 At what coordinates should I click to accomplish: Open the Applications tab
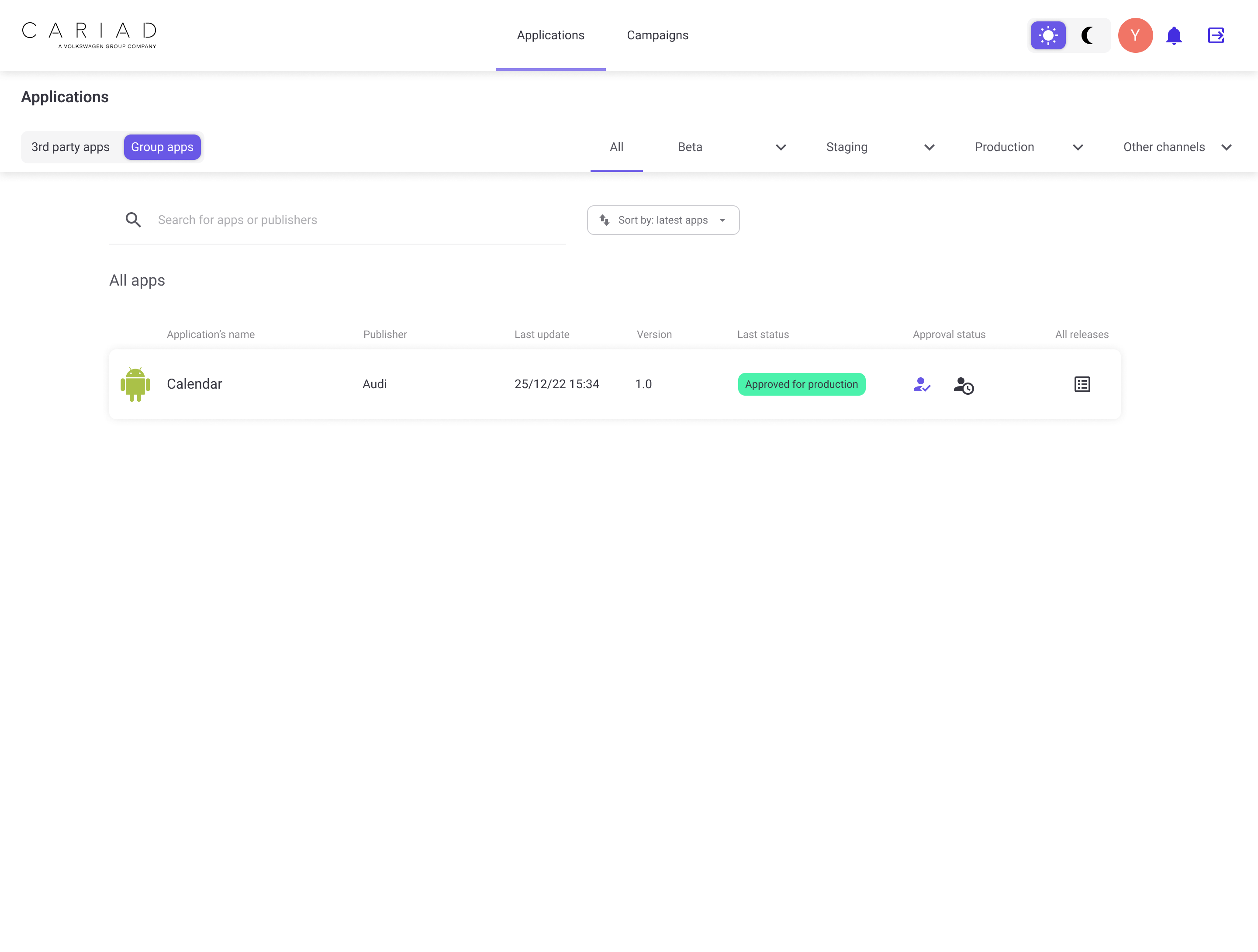point(550,35)
